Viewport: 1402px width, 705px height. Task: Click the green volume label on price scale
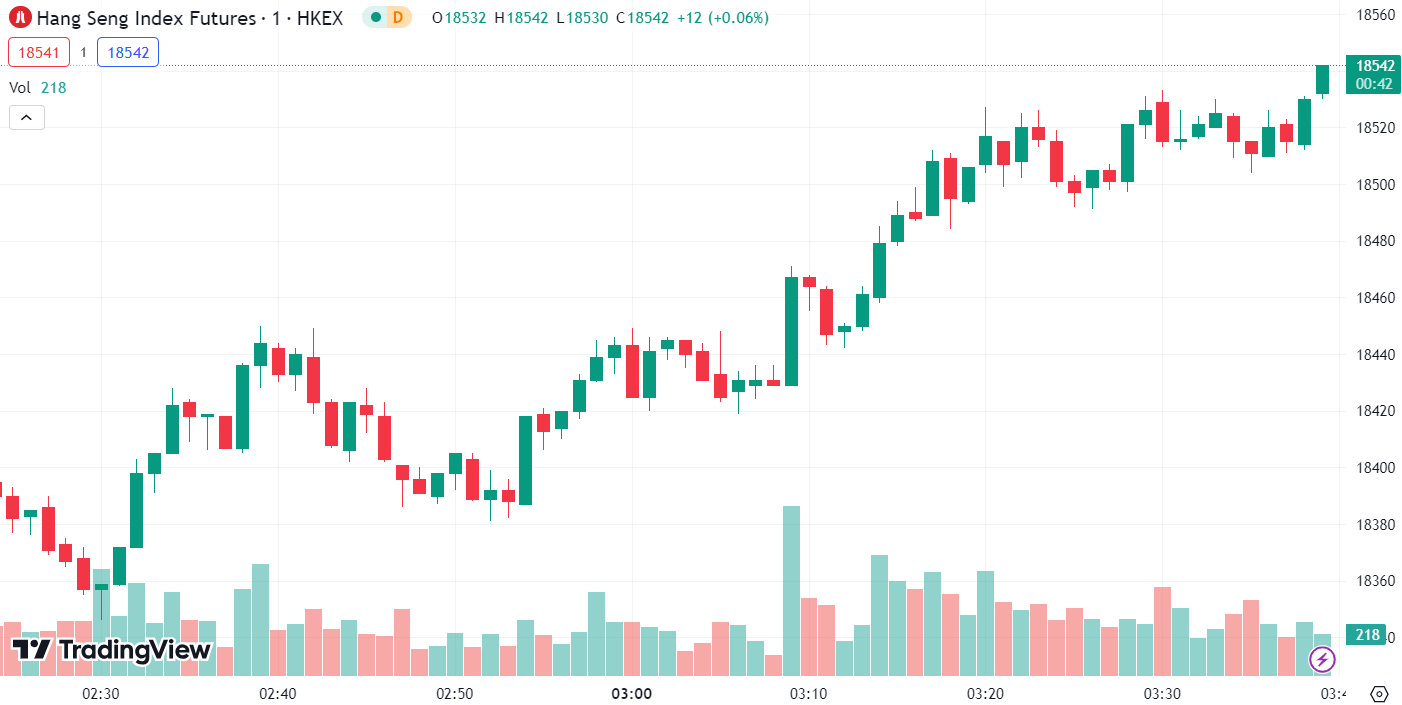pos(1368,634)
